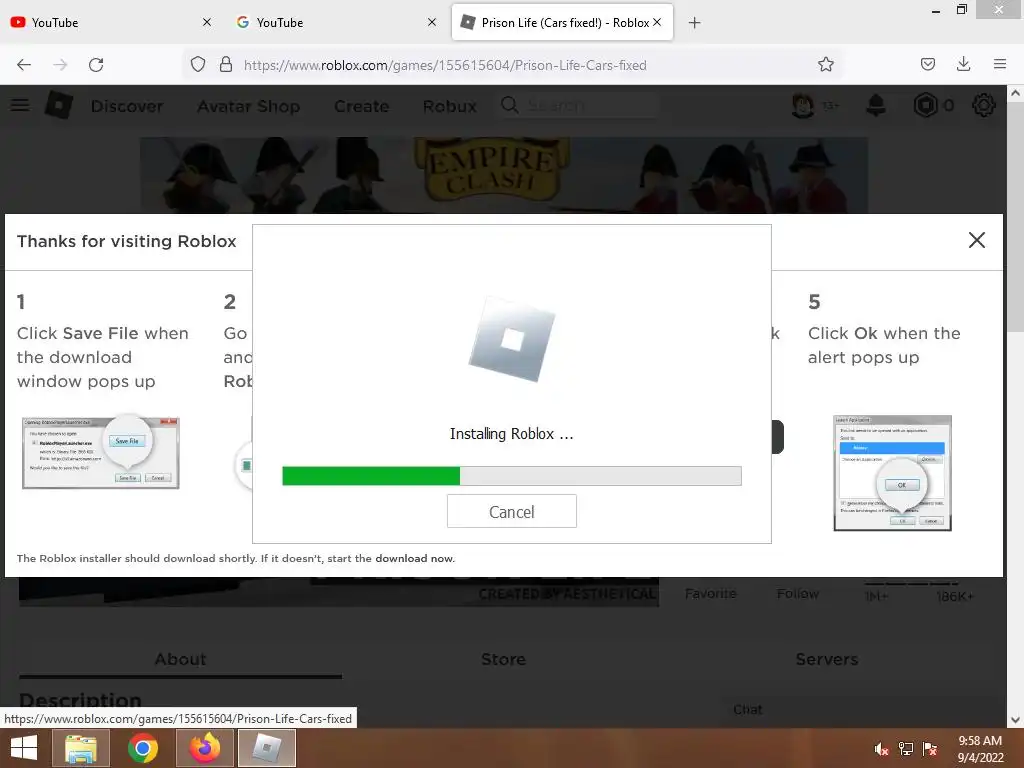The width and height of the screenshot is (1024, 768).
Task: Click the Empire Clash banner ad
Action: coord(504,174)
